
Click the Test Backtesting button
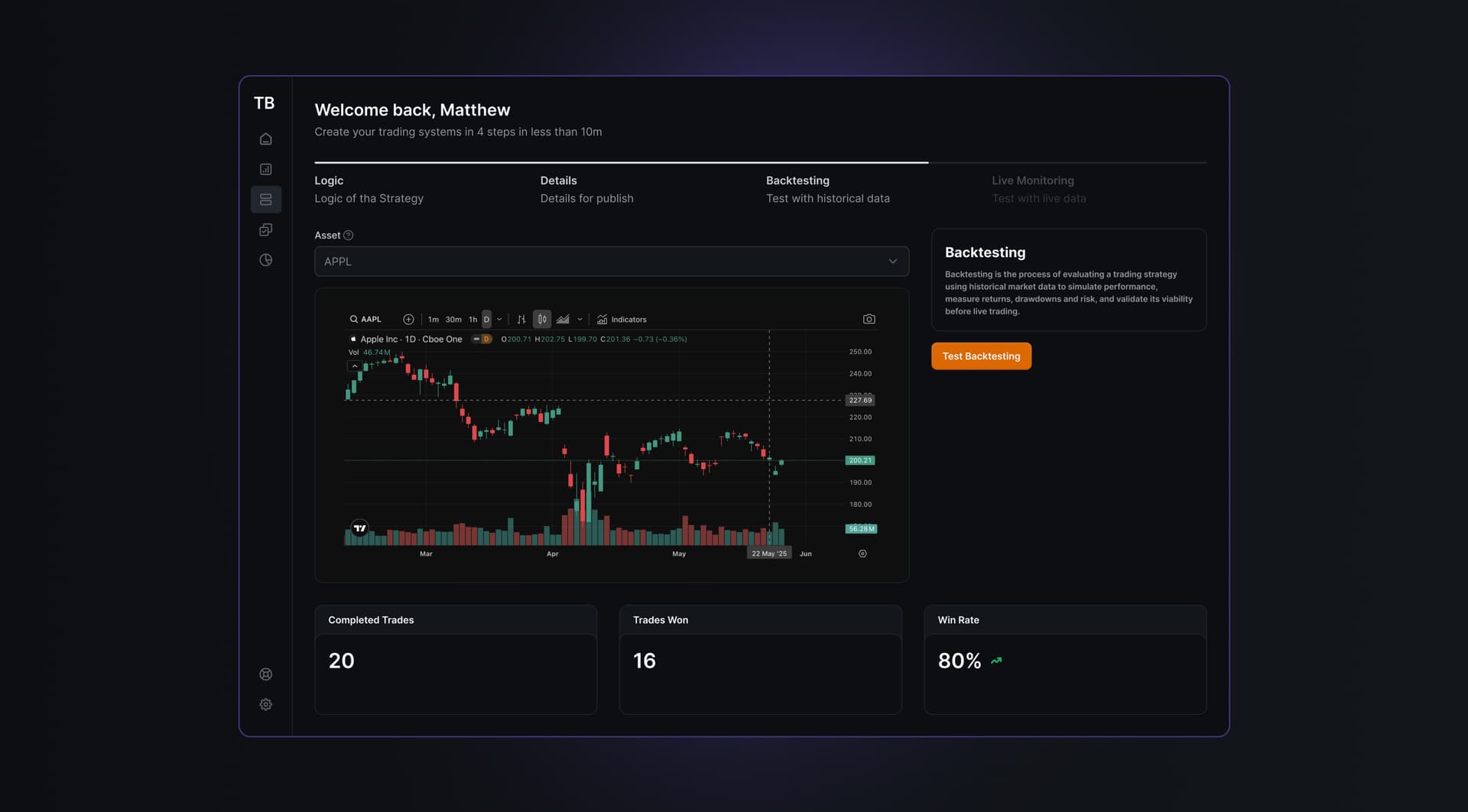pos(981,356)
